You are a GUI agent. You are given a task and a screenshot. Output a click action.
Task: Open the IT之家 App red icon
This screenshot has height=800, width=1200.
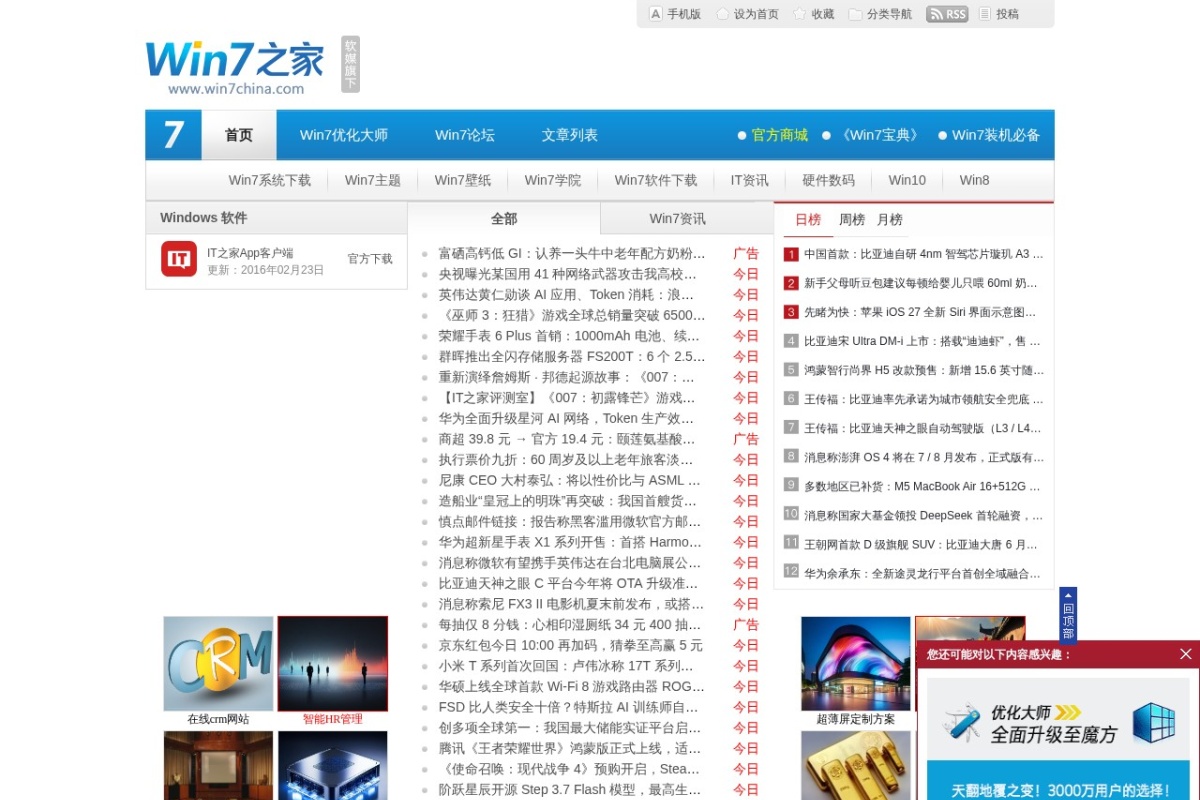(179, 259)
